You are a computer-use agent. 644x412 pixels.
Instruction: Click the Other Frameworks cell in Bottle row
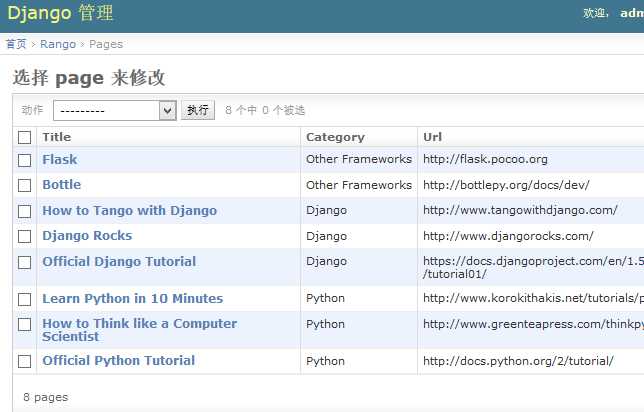pyautogui.click(x=359, y=185)
